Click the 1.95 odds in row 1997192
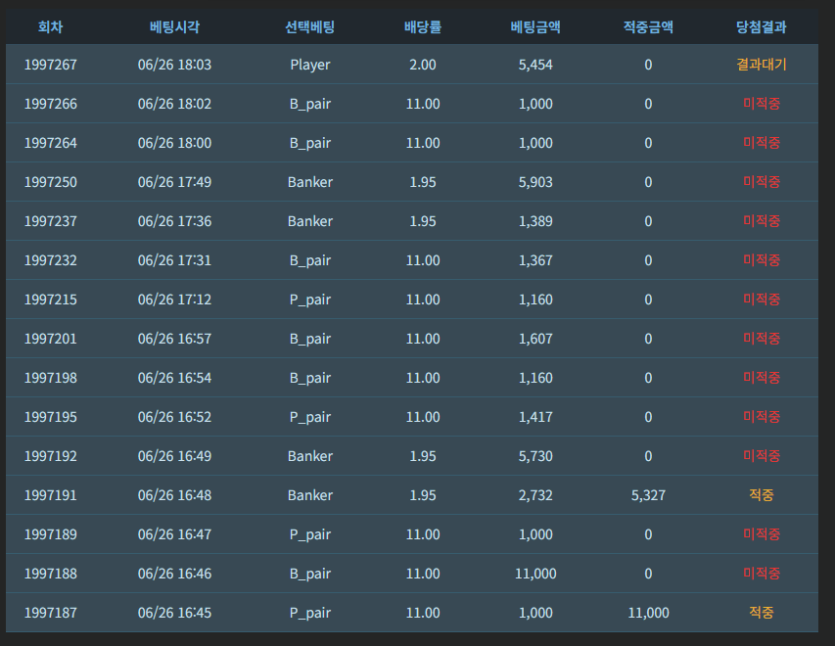Image resolution: width=835 pixels, height=646 pixels. click(422, 456)
